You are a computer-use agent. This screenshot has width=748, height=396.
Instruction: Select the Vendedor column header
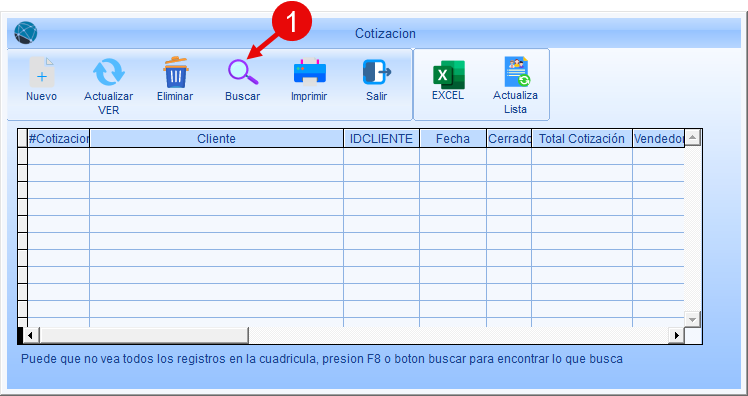pos(658,138)
